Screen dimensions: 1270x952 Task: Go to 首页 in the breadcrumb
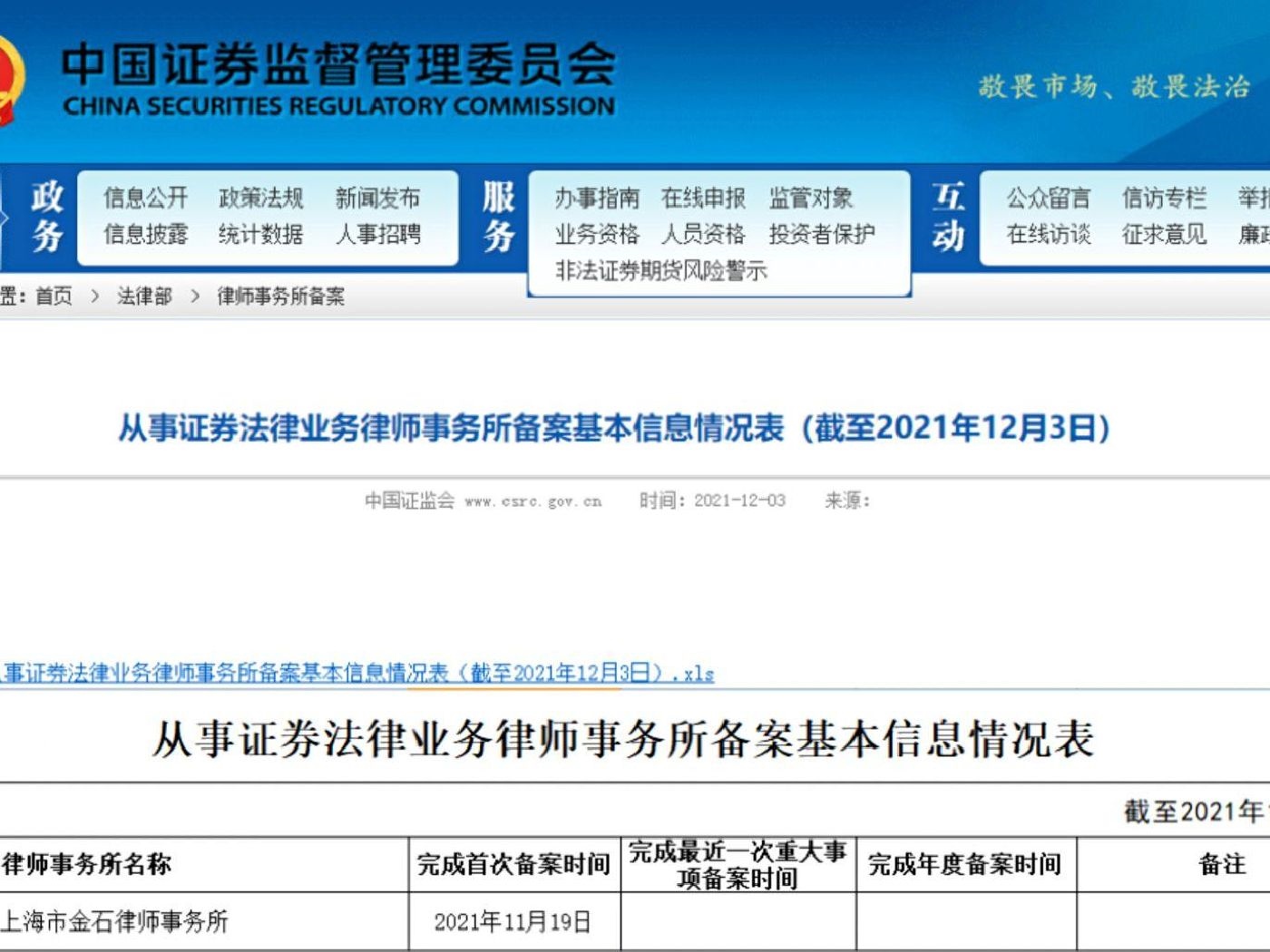click(x=54, y=296)
